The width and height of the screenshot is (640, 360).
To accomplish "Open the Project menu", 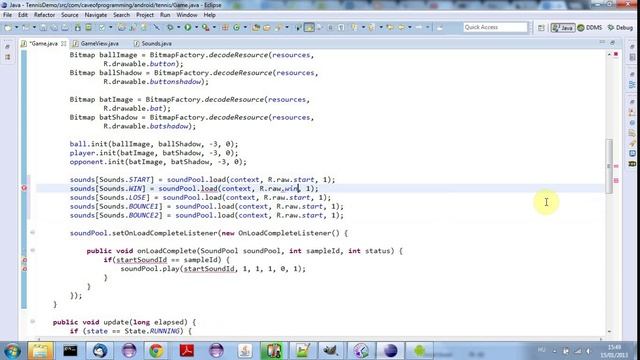I will [145, 15].
